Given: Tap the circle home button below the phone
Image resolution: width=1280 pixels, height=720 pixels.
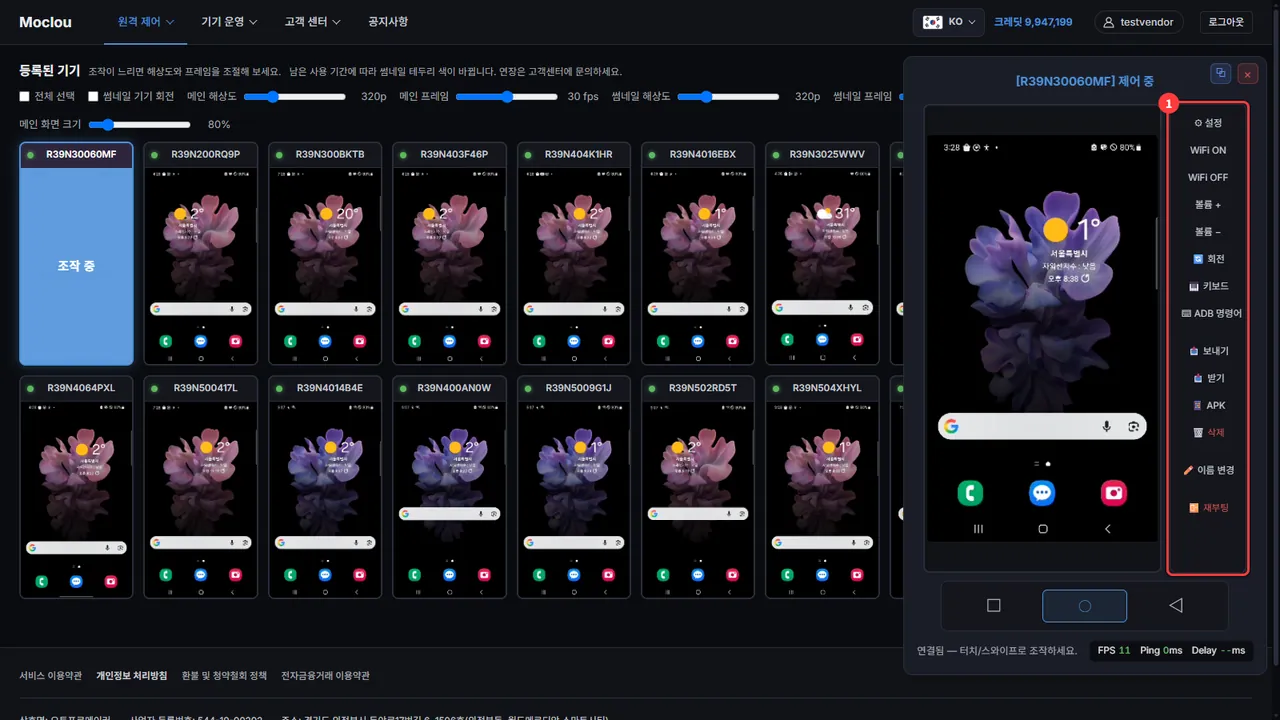Looking at the screenshot, I should tap(1084, 605).
